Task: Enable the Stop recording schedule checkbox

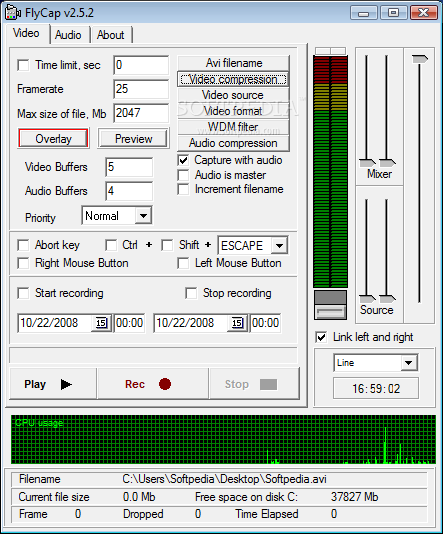Action: click(x=191, y=293)
